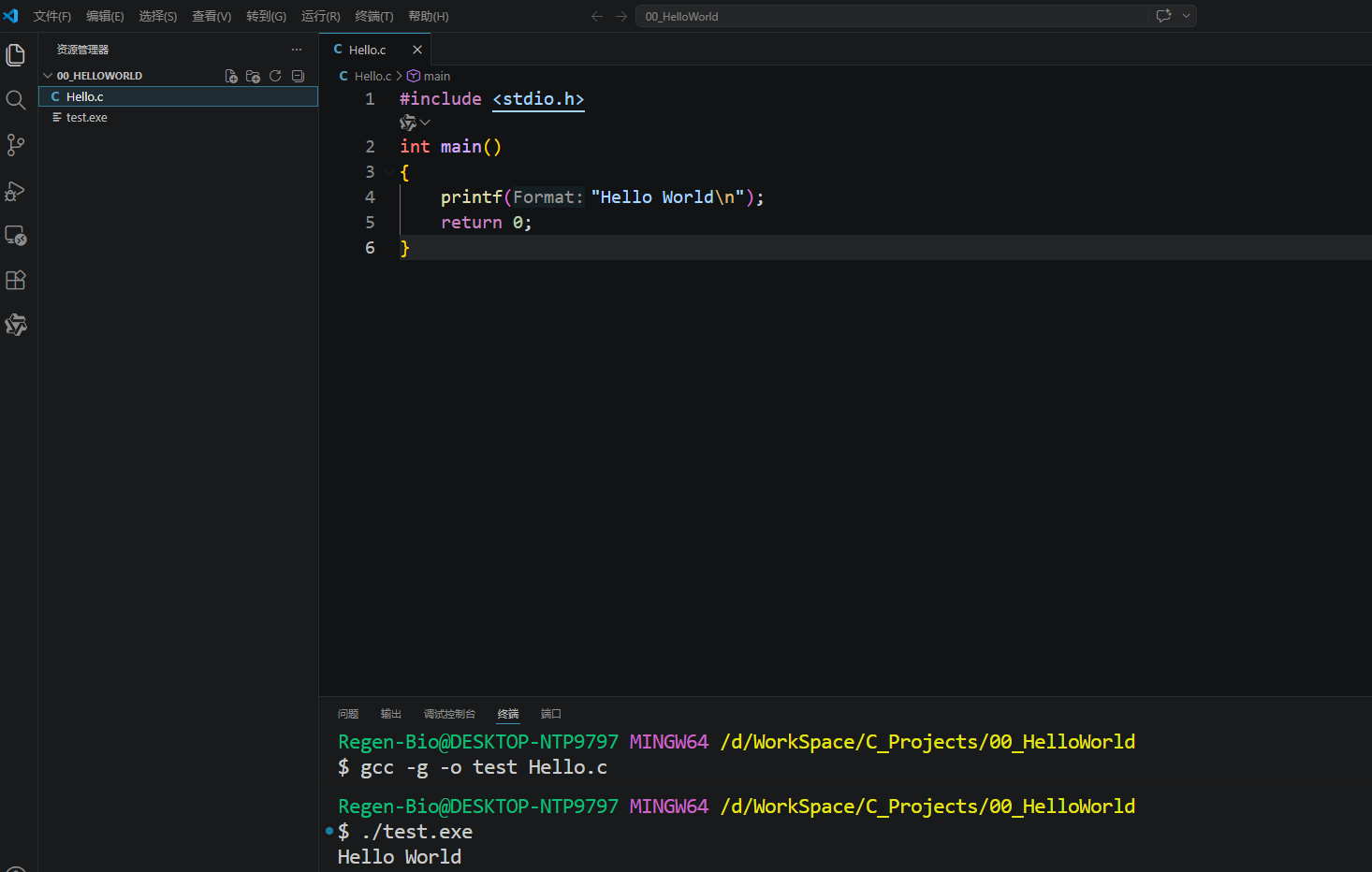Screen dimensions: 1372x872
Task: Expand the code lens chevron above main
Action: [x=425, y=123]
